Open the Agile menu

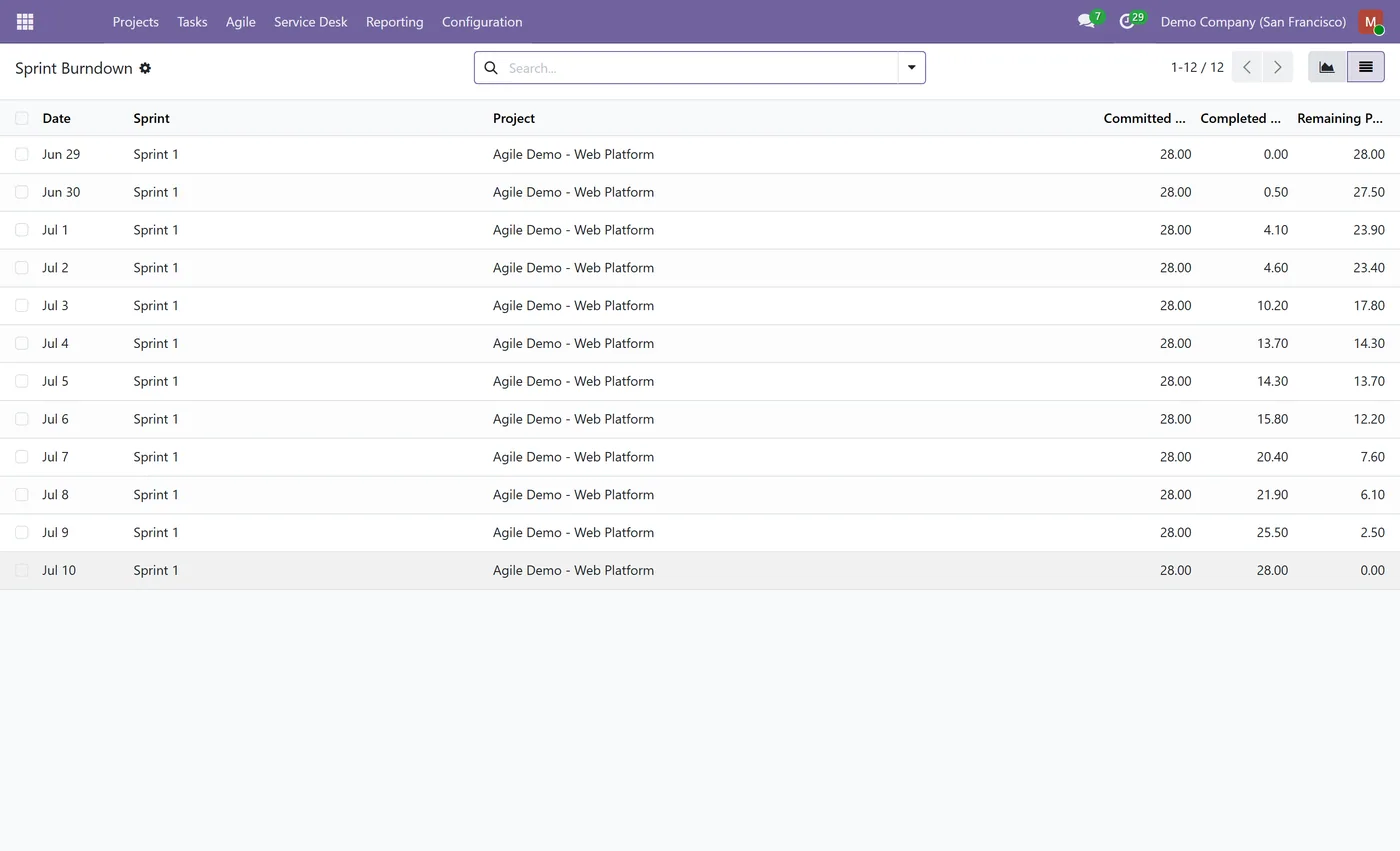(240, 21)
